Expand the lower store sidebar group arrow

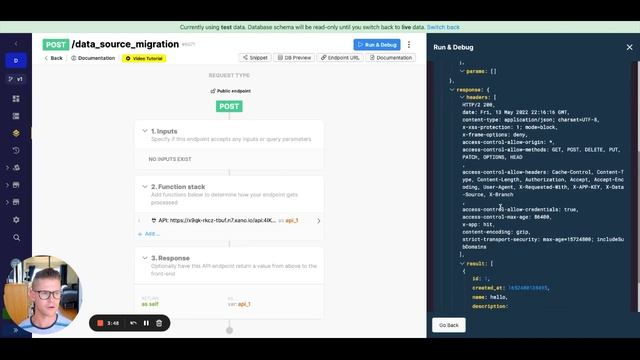coord(7,202)
